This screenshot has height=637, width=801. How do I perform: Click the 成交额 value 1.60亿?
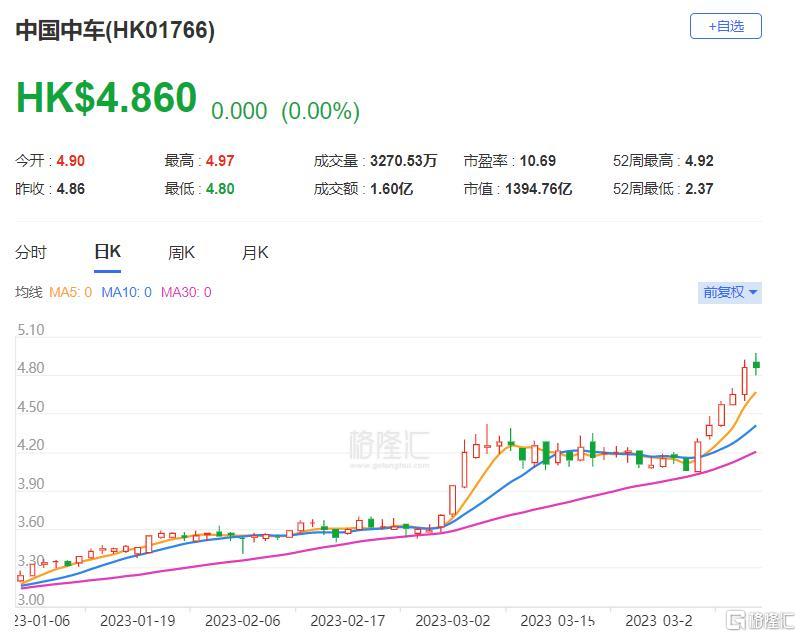coord(391,189)
